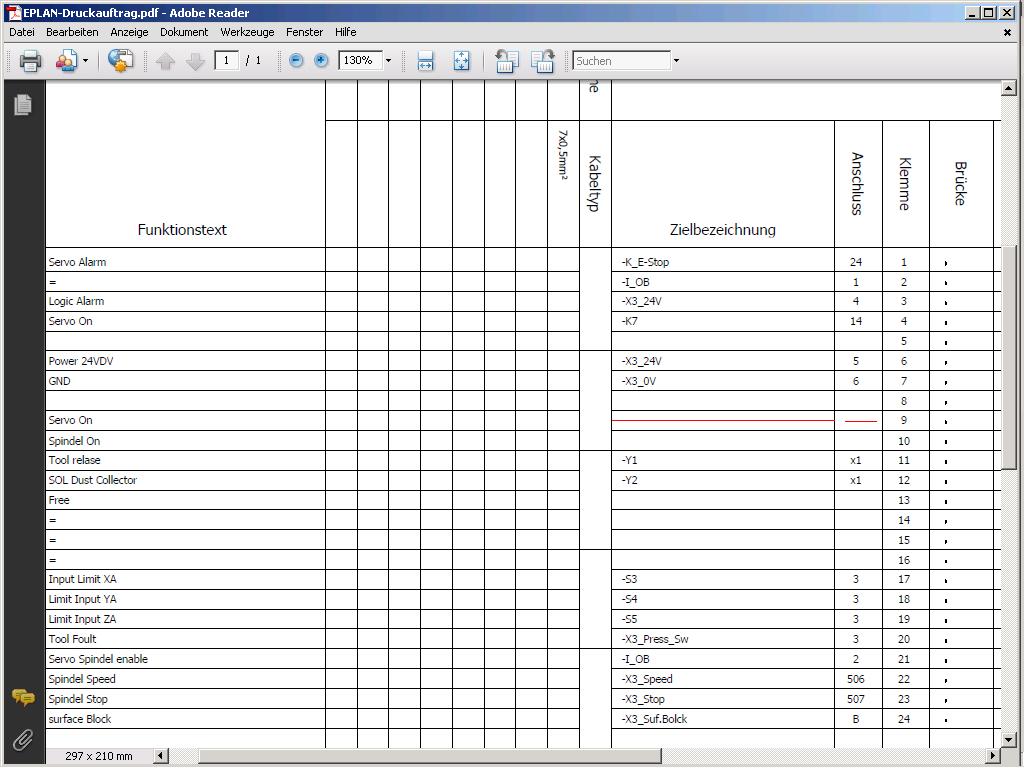Open the Datei menu
The height and width of the screenshot is (768, 1024).
click(22, 32)
